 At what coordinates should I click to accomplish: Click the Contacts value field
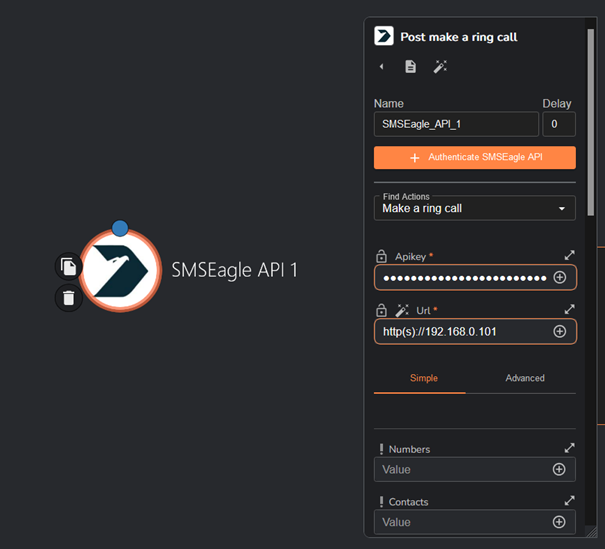pos(475,522)
